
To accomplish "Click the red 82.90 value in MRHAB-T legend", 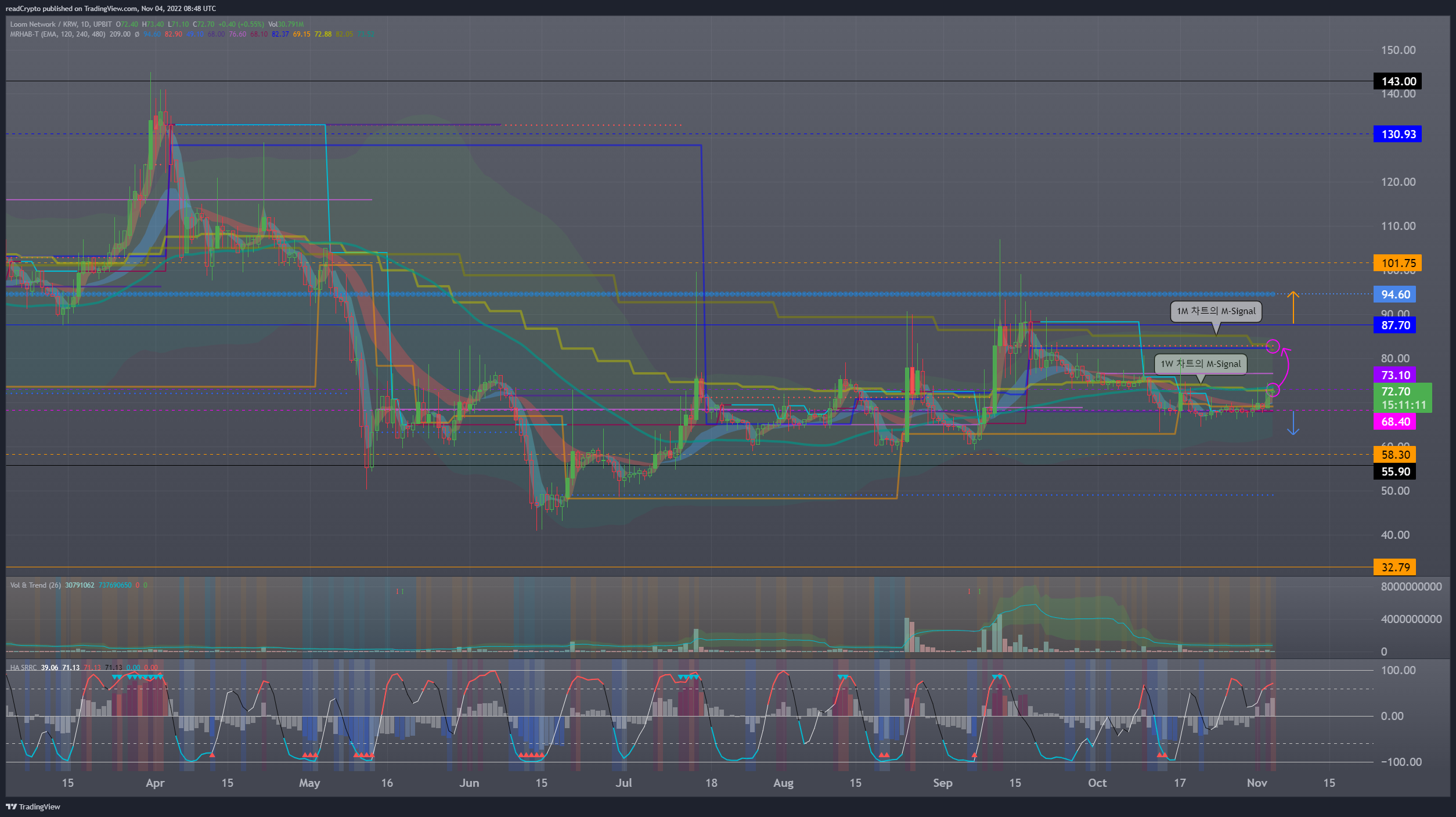I will pos(173,34).
